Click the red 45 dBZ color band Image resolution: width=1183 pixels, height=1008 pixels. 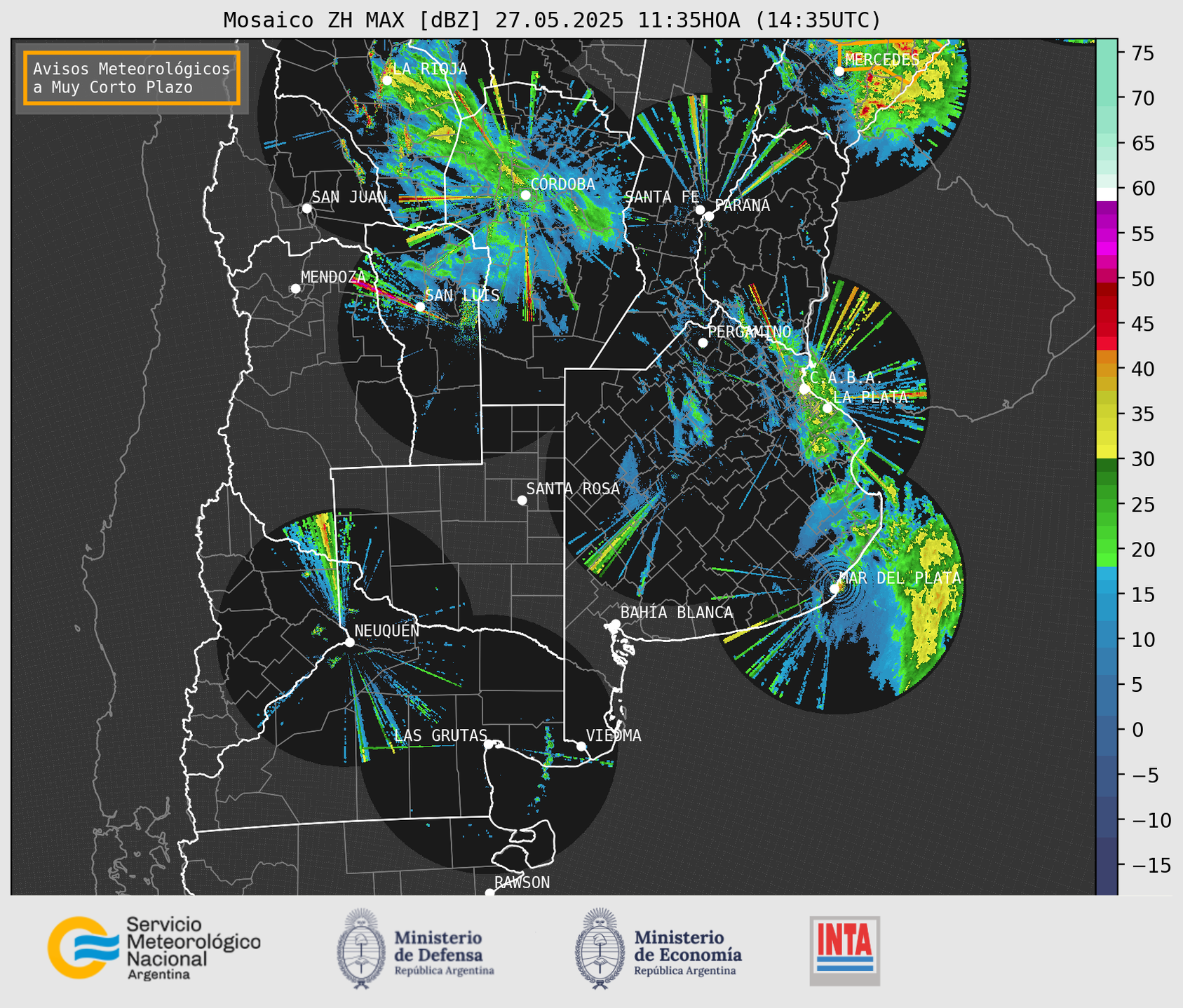(1107, 323)
